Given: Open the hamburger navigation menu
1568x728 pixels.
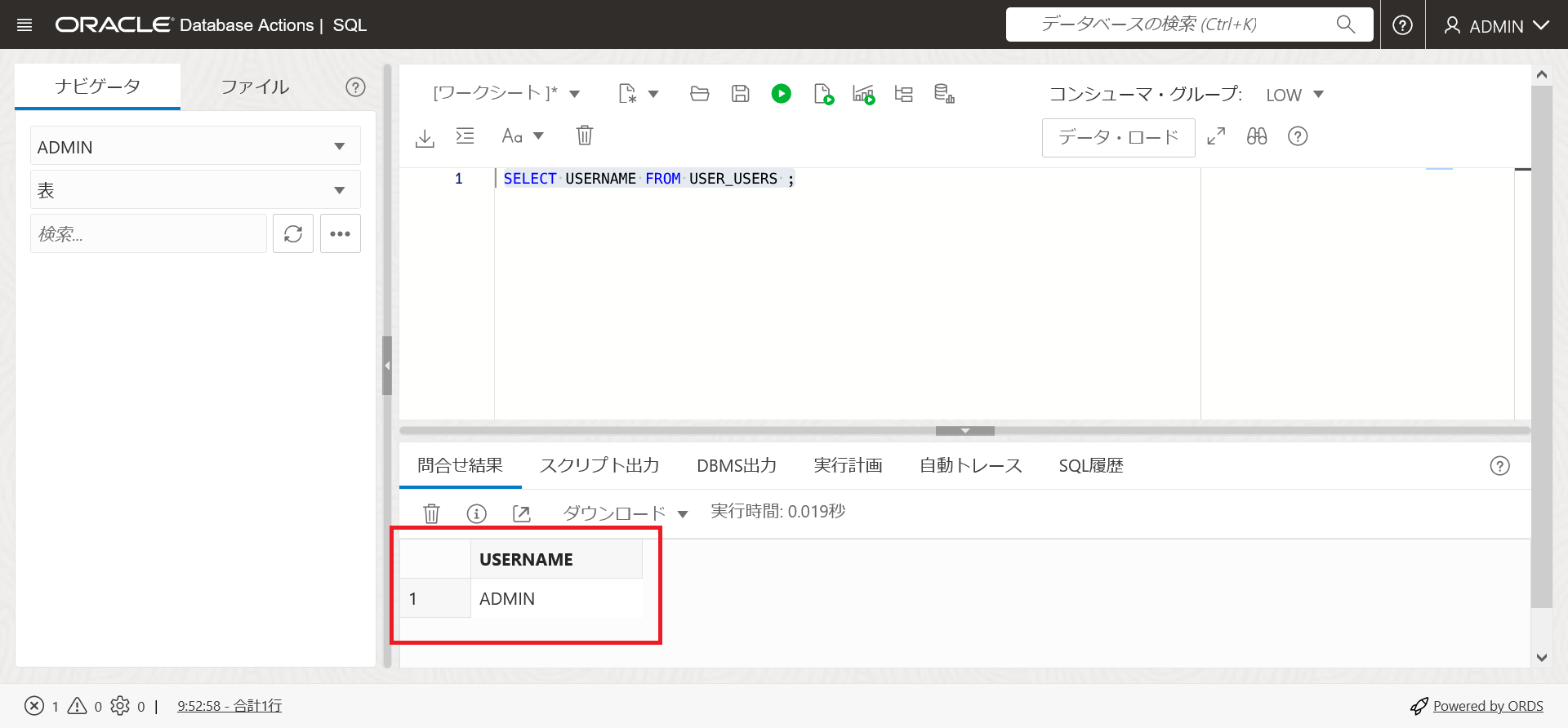Looking at the screenshot, I should [x=24, y=25].
